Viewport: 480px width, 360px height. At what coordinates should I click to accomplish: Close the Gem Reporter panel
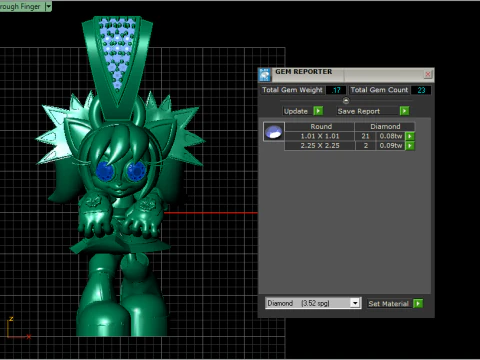(x=428, y=74)
